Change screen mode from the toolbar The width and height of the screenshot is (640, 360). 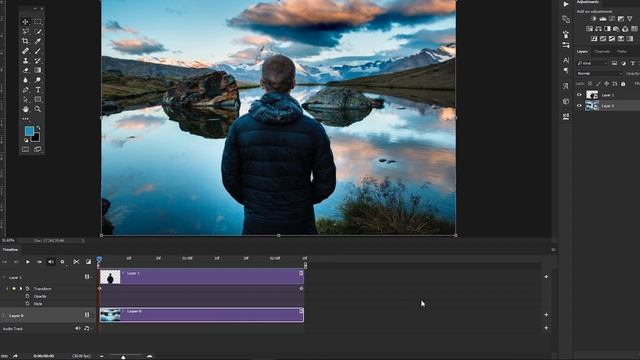tap(38, 149)
